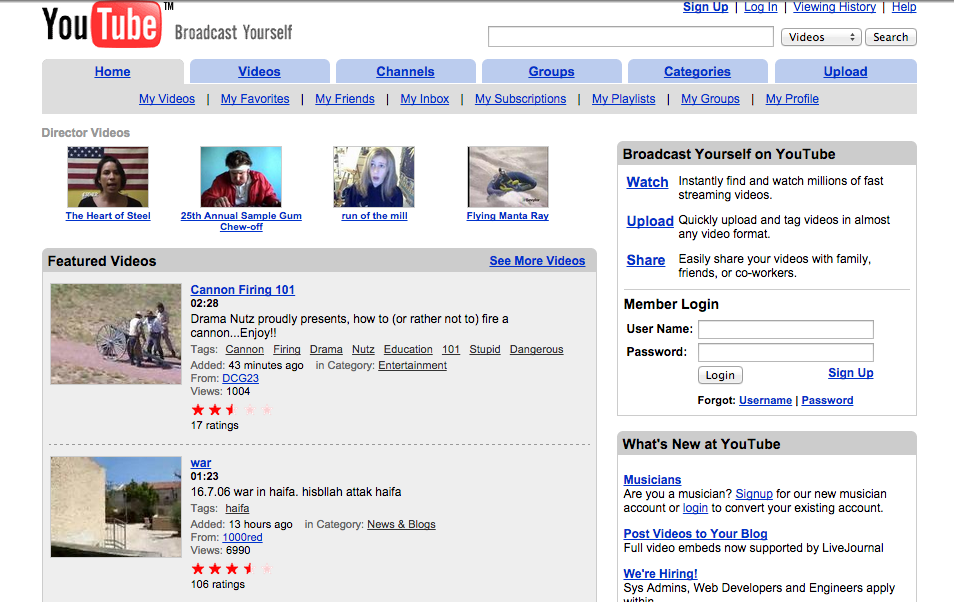Viewport: 954px width, 602px height.
Task: Go to the Categories tab
Action: pyautogui.click(x=697, y=71)
